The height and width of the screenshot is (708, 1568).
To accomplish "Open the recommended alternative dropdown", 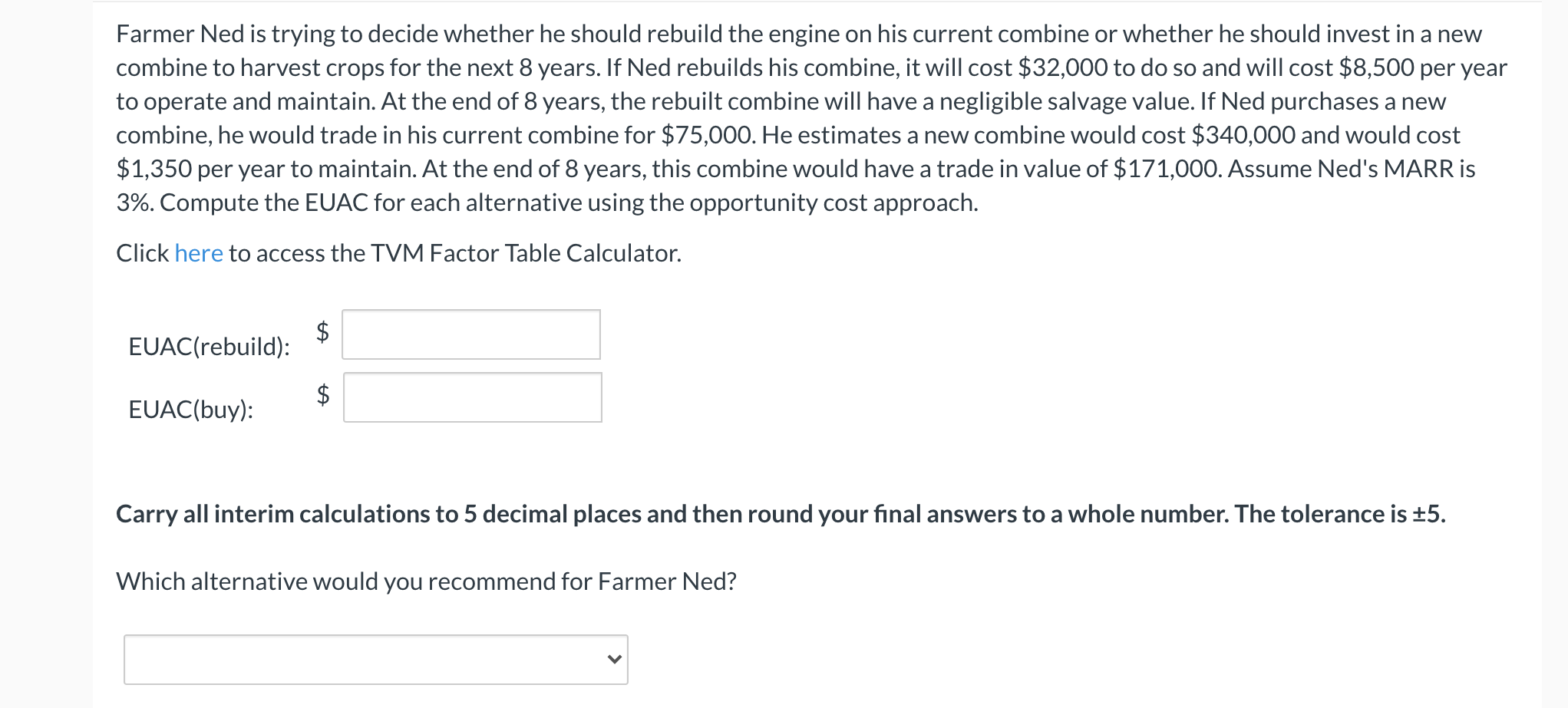I will coord(375,660).
